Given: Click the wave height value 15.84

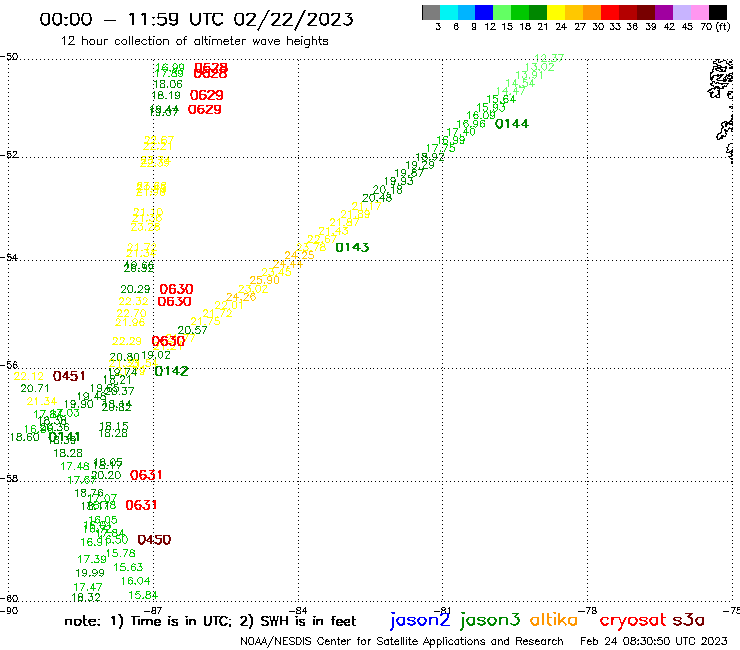Looking at the screenshot, I should pos(143,595).
